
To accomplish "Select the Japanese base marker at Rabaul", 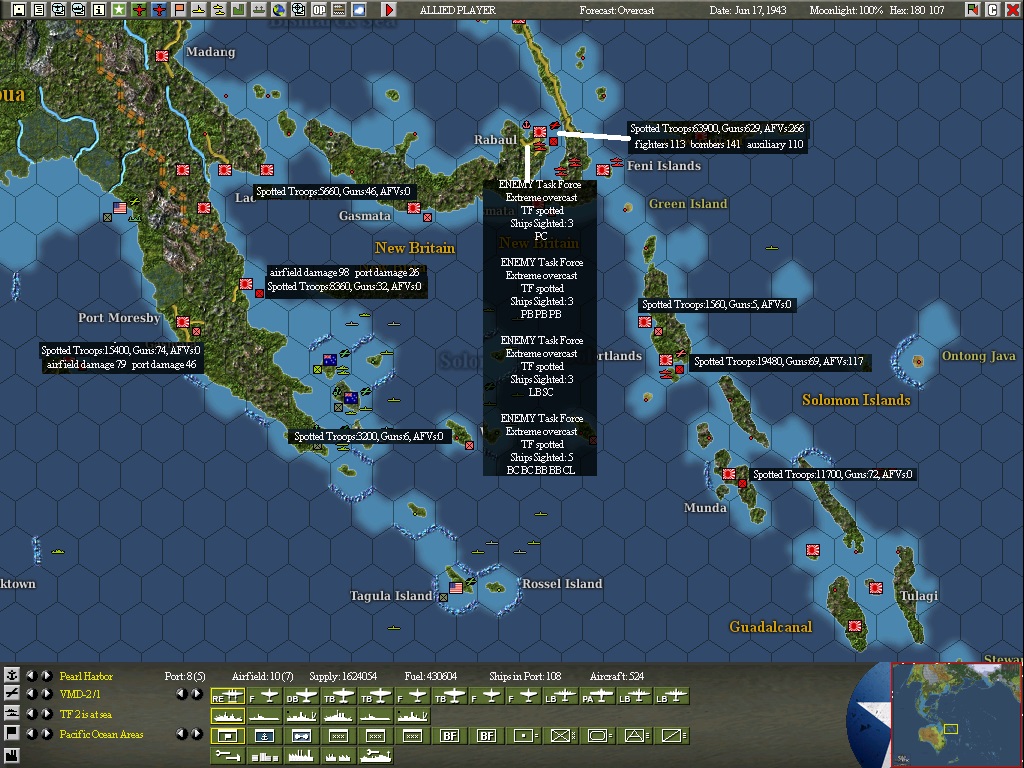I will (539, 132).
